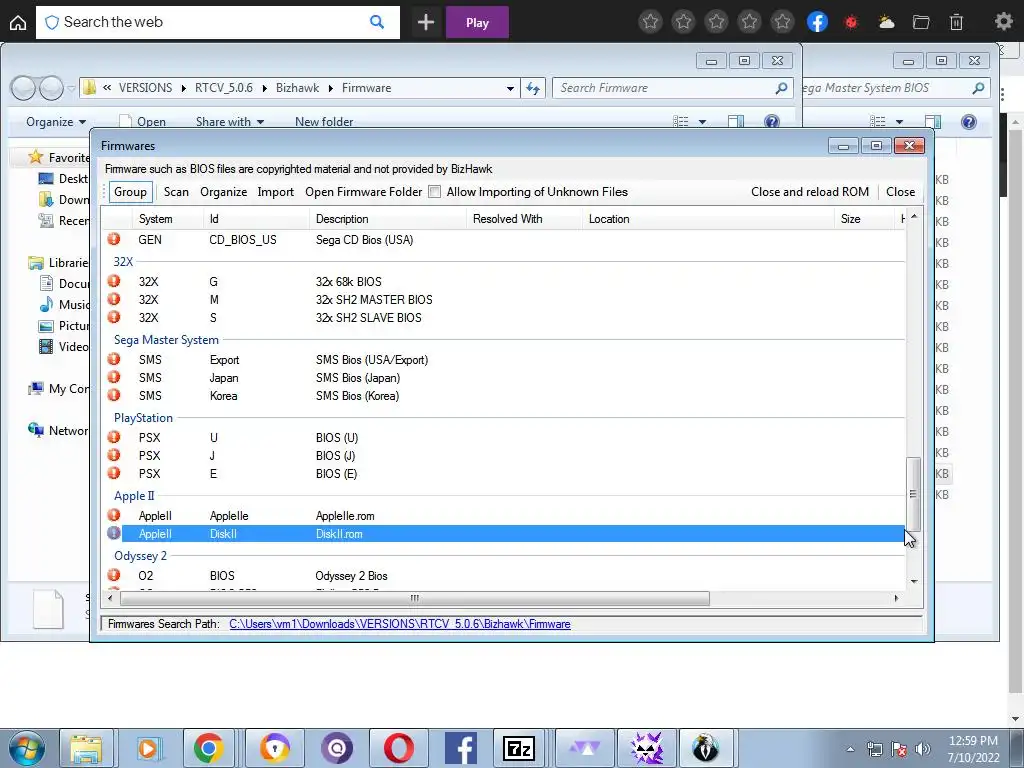Open 7-Zip from the taskbar
Screen dimensions: 1024x768
pos(519,748)
